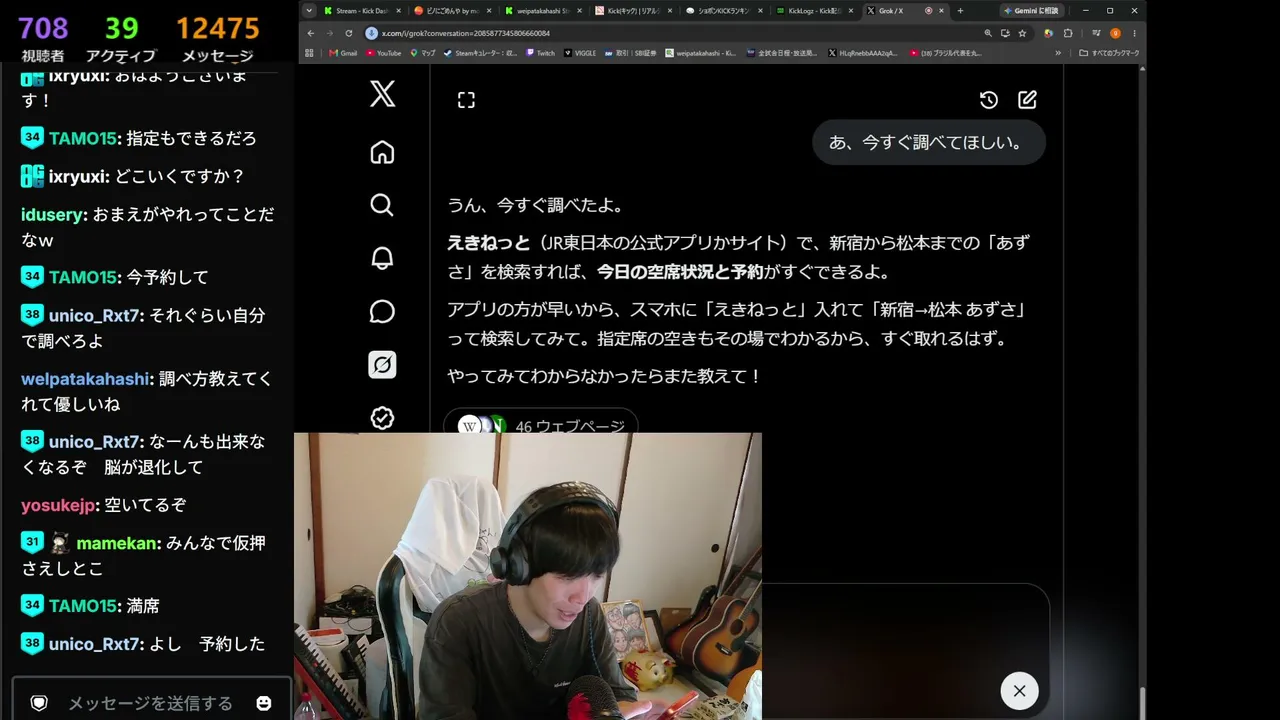Open the X logo home icon
The width and height of the screenshot is (1280, 720).
(x=382, y=94)
